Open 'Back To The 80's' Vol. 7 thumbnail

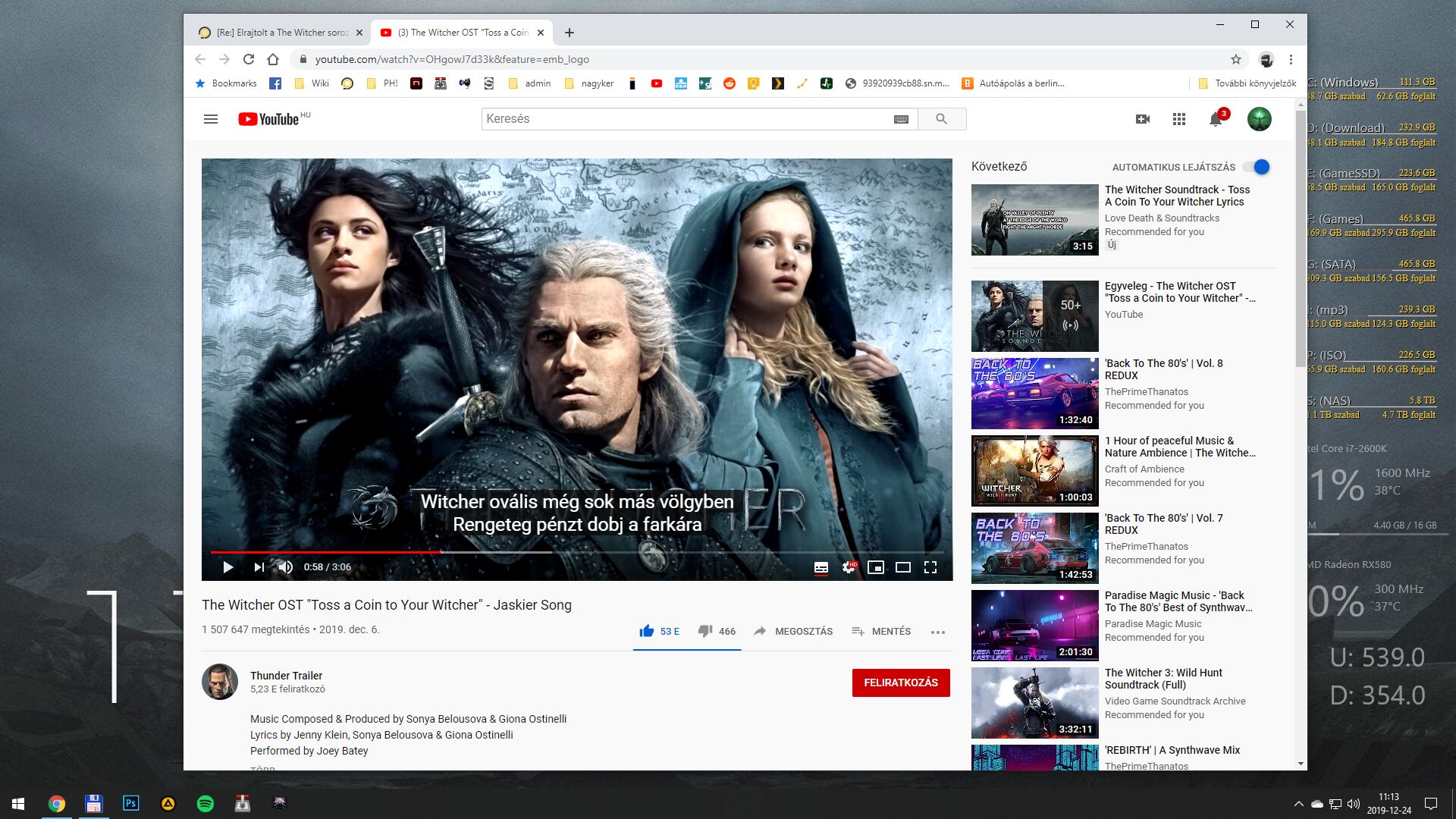pyautogui.click(x=1034, y=548)
